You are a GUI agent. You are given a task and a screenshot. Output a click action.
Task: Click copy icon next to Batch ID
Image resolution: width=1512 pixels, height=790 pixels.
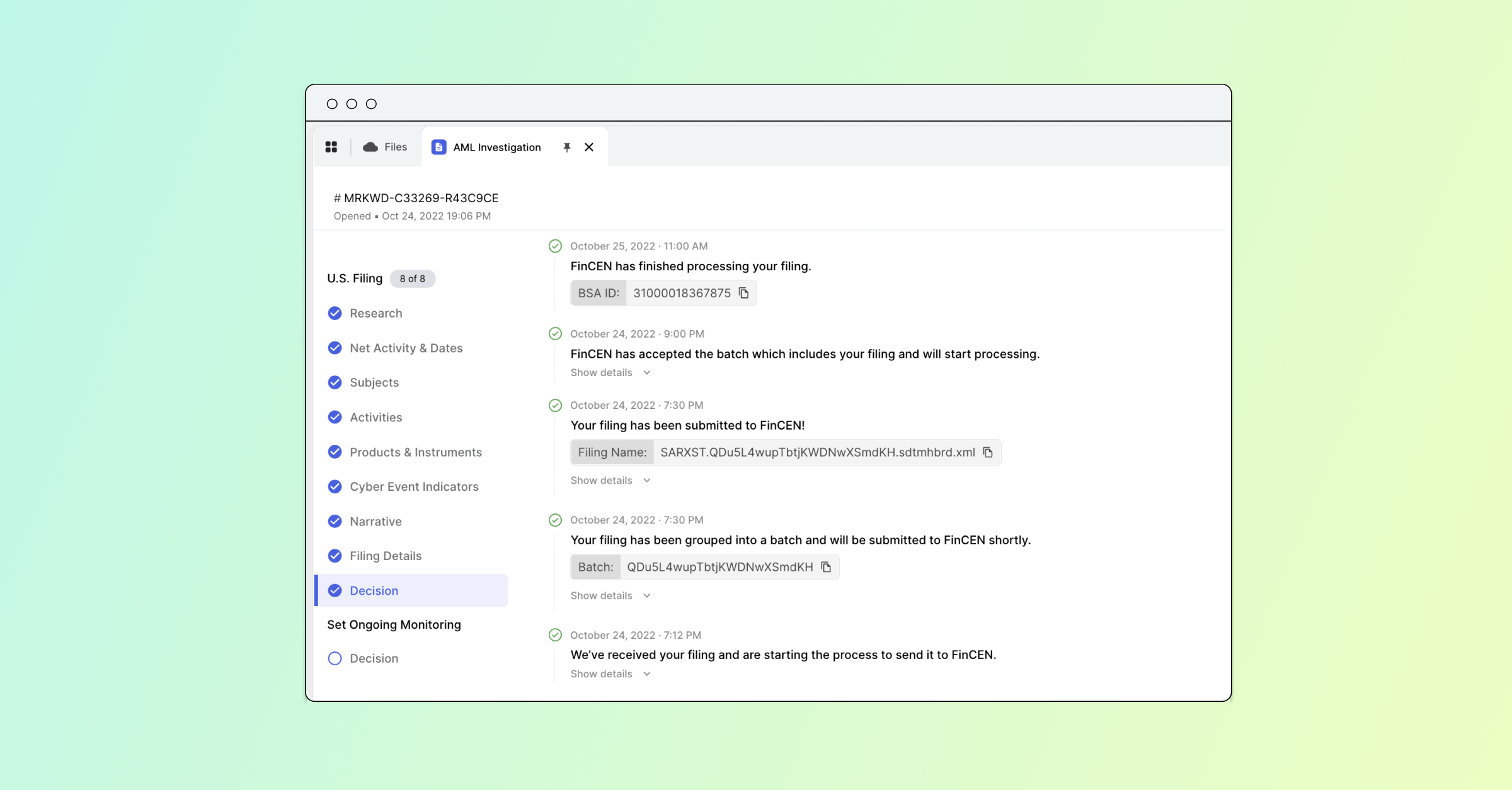click(x=826, y=567)
